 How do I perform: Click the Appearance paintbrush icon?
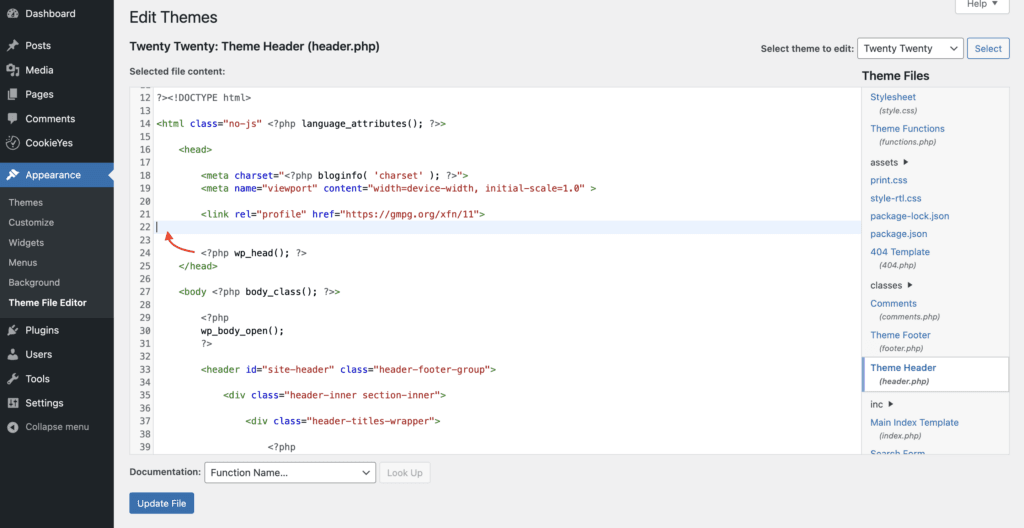(12, 175)
